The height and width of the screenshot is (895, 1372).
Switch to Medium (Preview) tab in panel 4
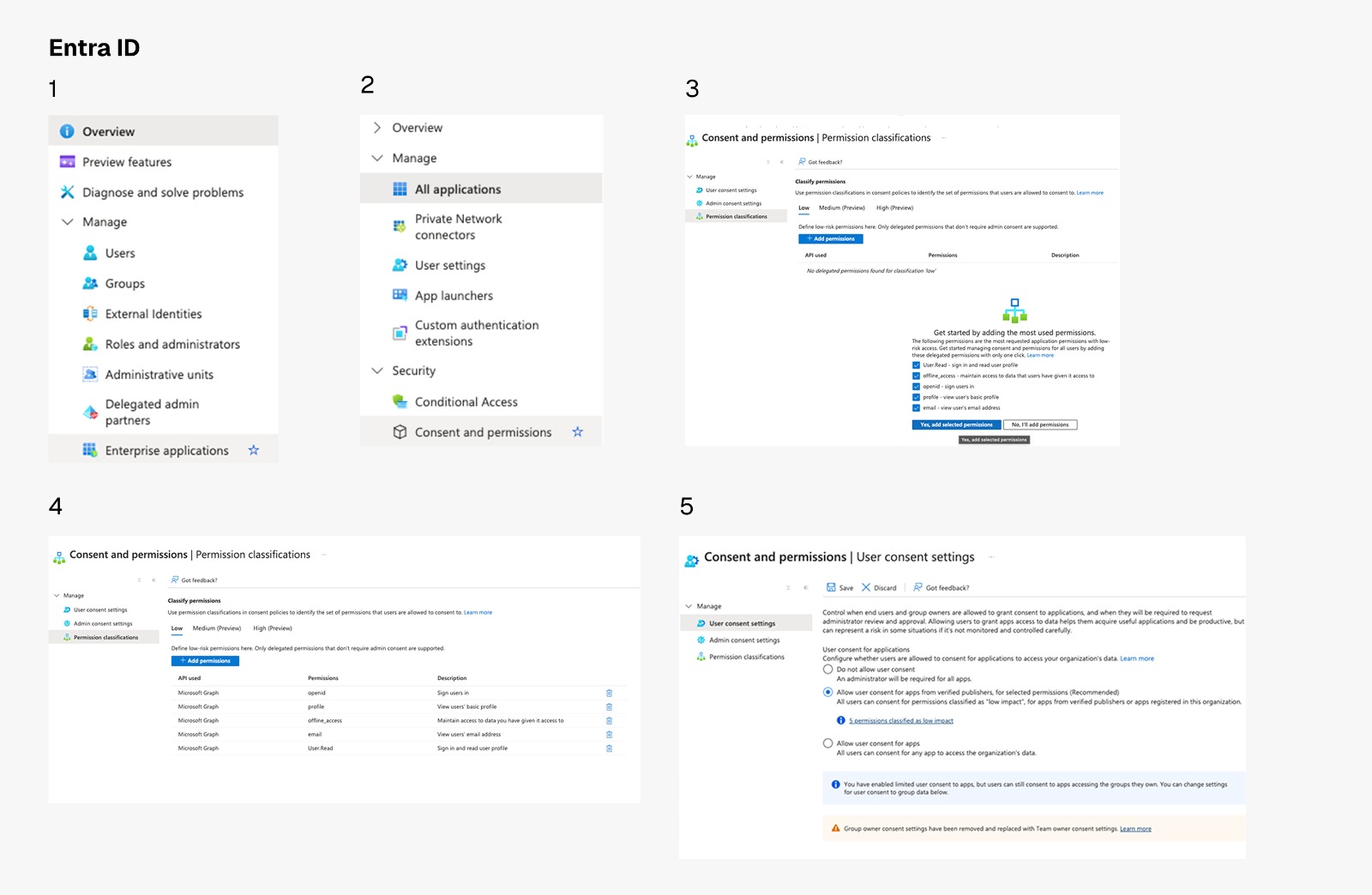click(217, 628)
